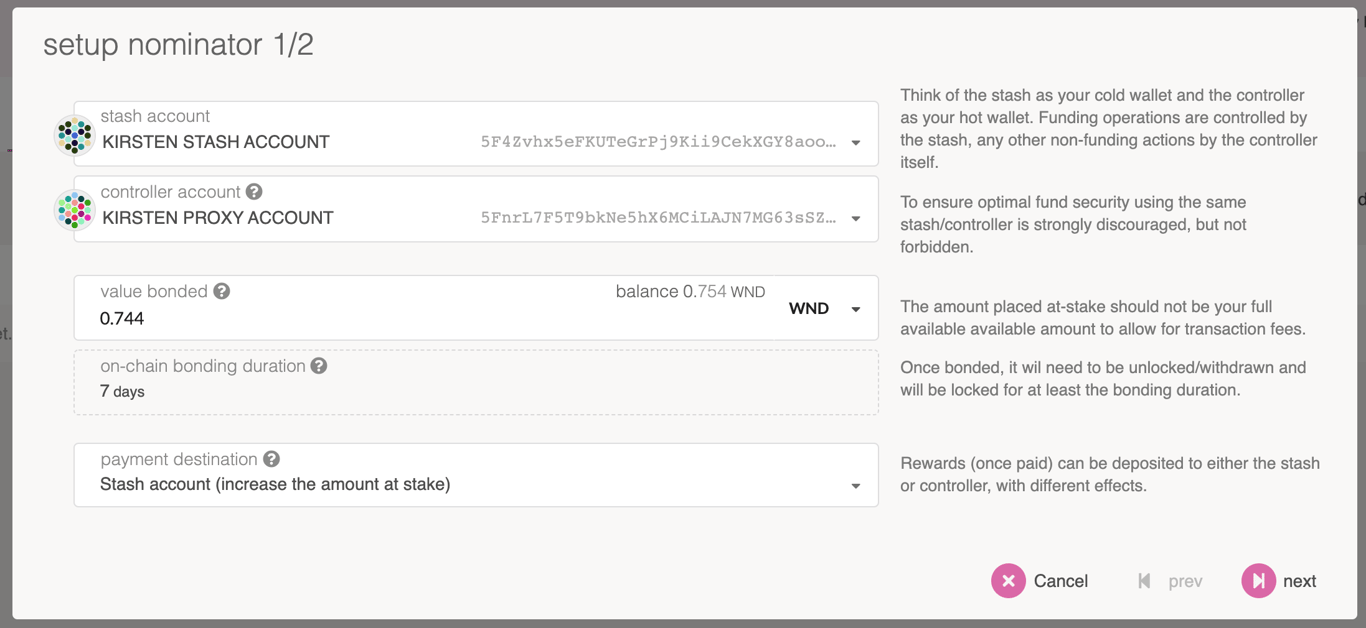This screenshot has width=1366, height=628.
Task: Click the 7 days bonding duration field
Action: (x=122, y=391)
